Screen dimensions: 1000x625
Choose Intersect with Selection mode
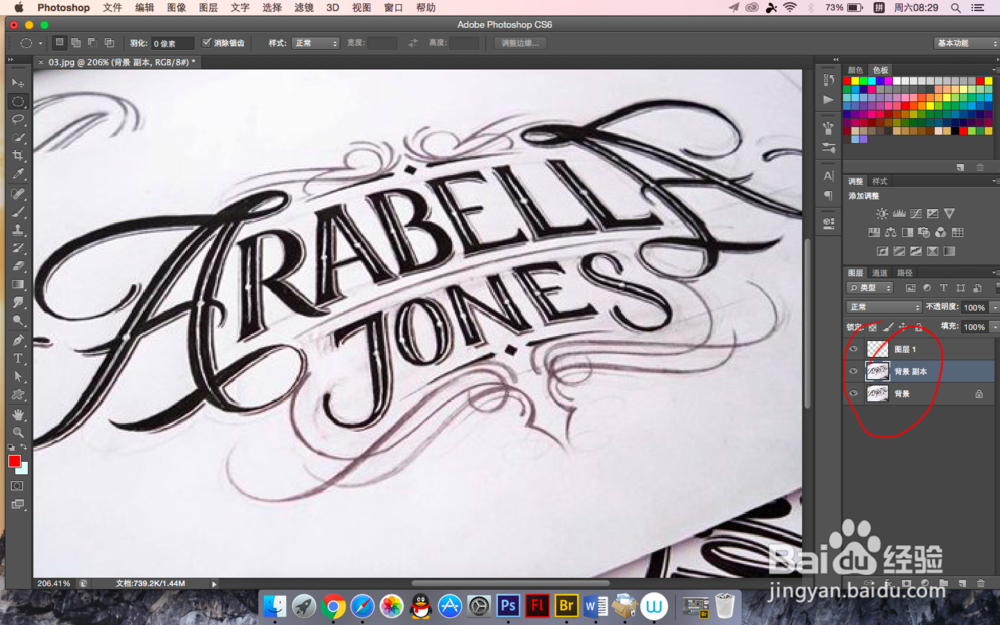tap(109, 43)
